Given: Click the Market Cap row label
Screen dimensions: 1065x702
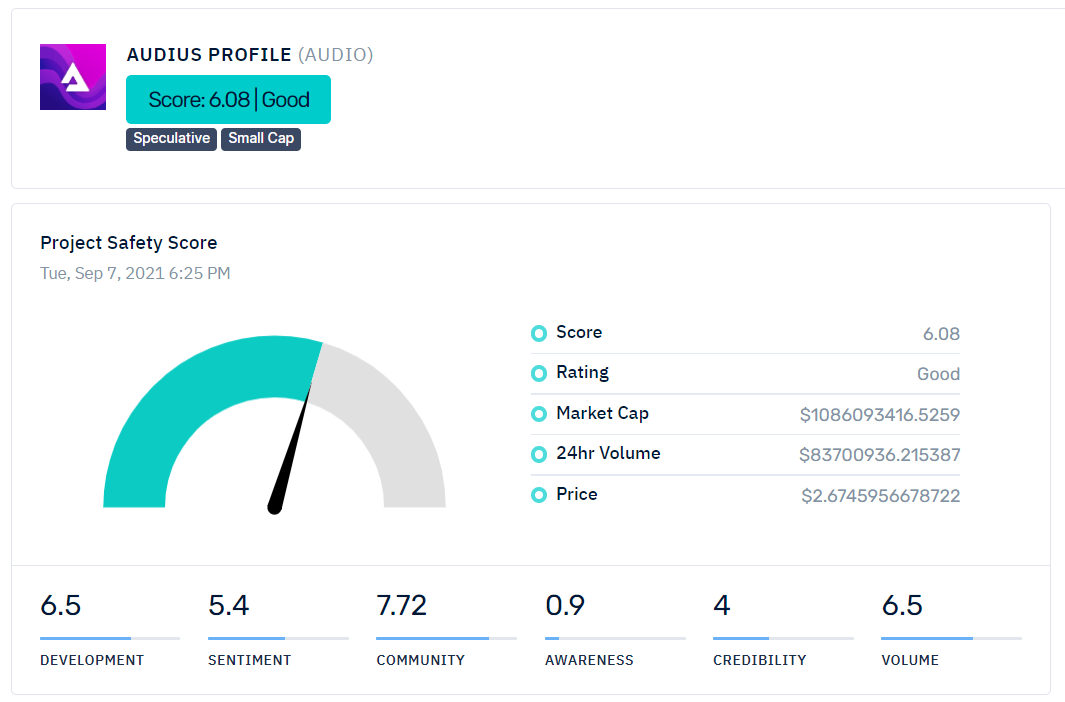Looking at the screenshot, I should click(x=602, y=413).
